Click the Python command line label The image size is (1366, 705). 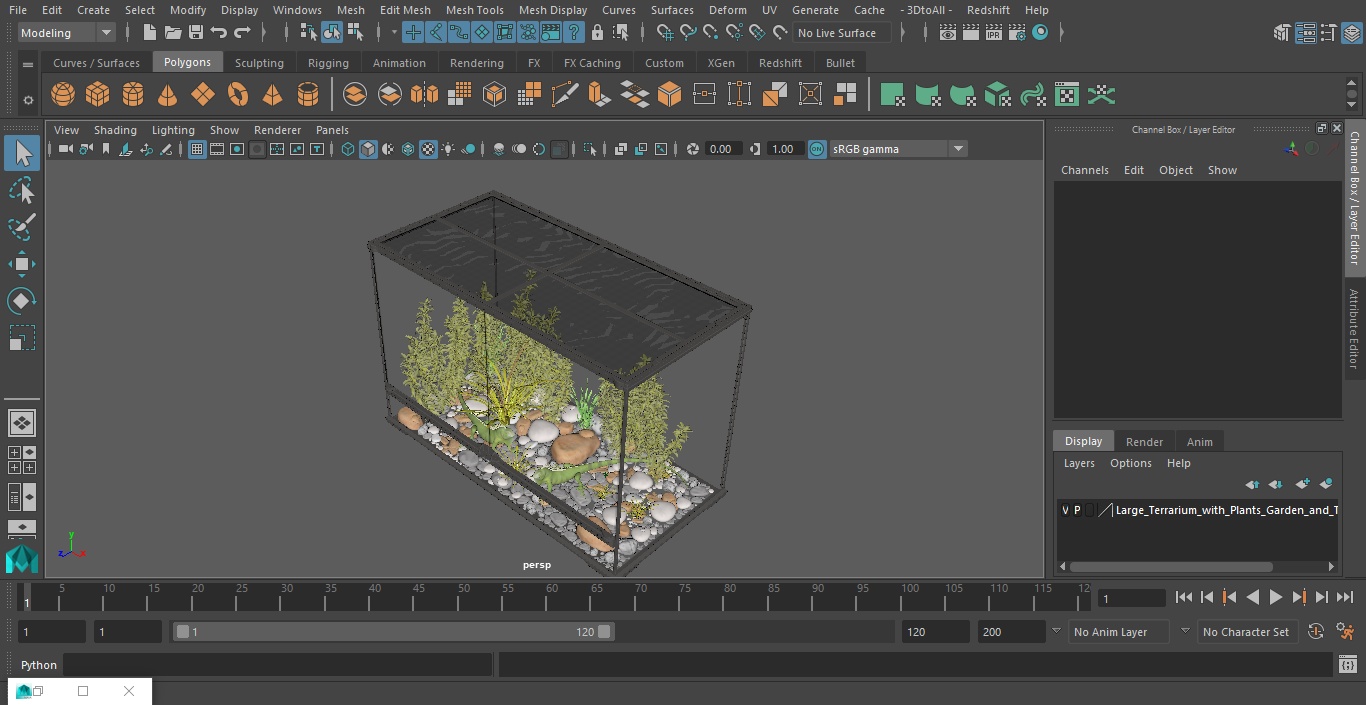(x=39, y=665)
